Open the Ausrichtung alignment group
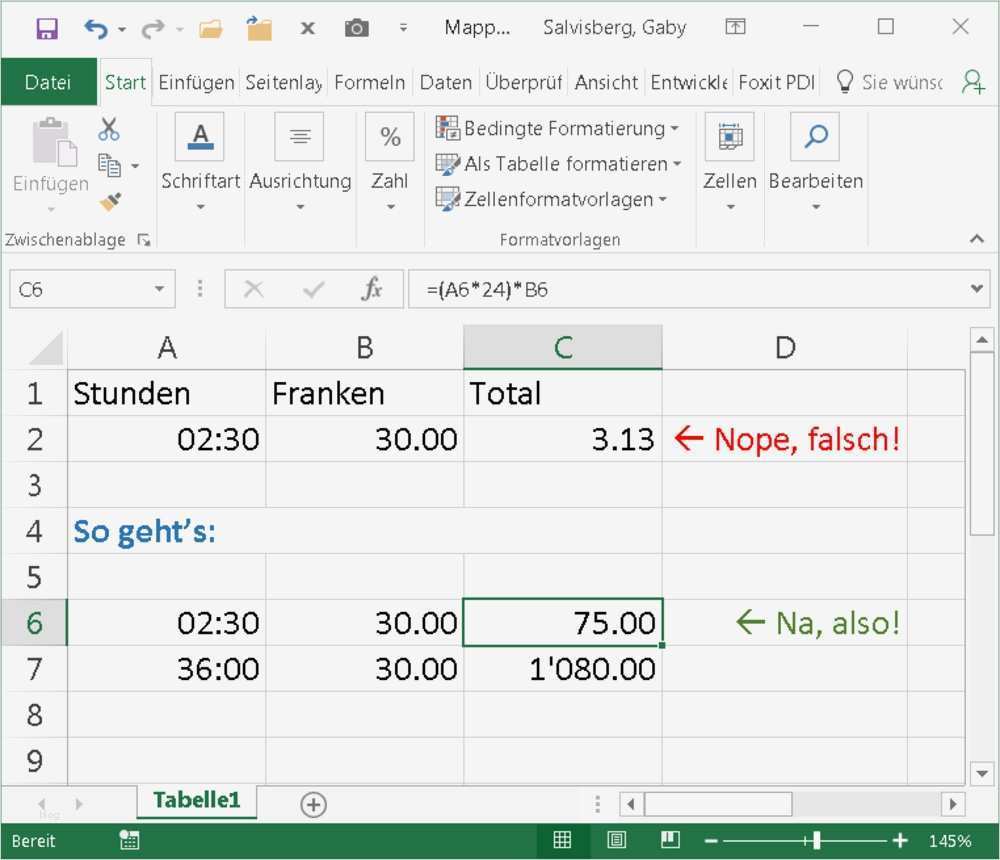 pyautogui.click(x=300, y=161)
